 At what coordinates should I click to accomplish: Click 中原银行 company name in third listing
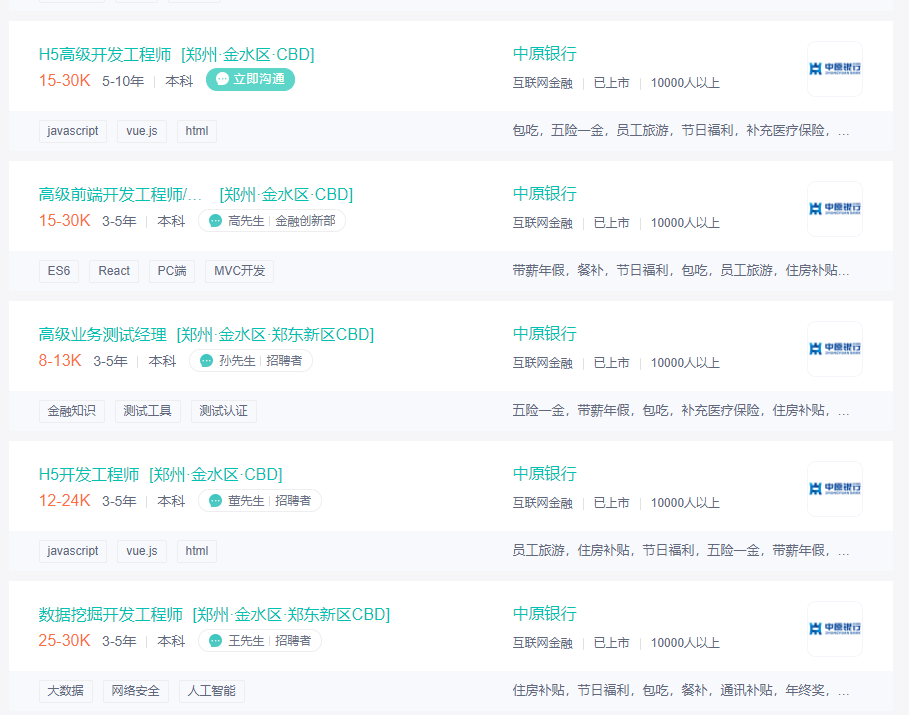[545, 334]
